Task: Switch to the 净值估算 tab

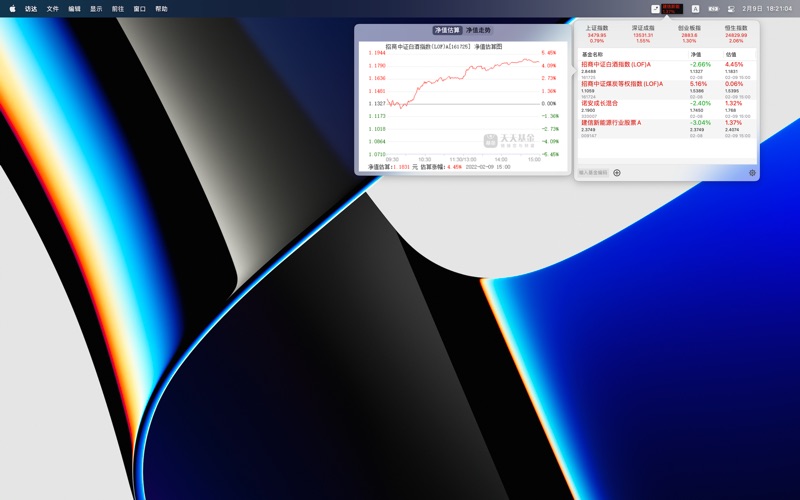Action: coord(447,30)
